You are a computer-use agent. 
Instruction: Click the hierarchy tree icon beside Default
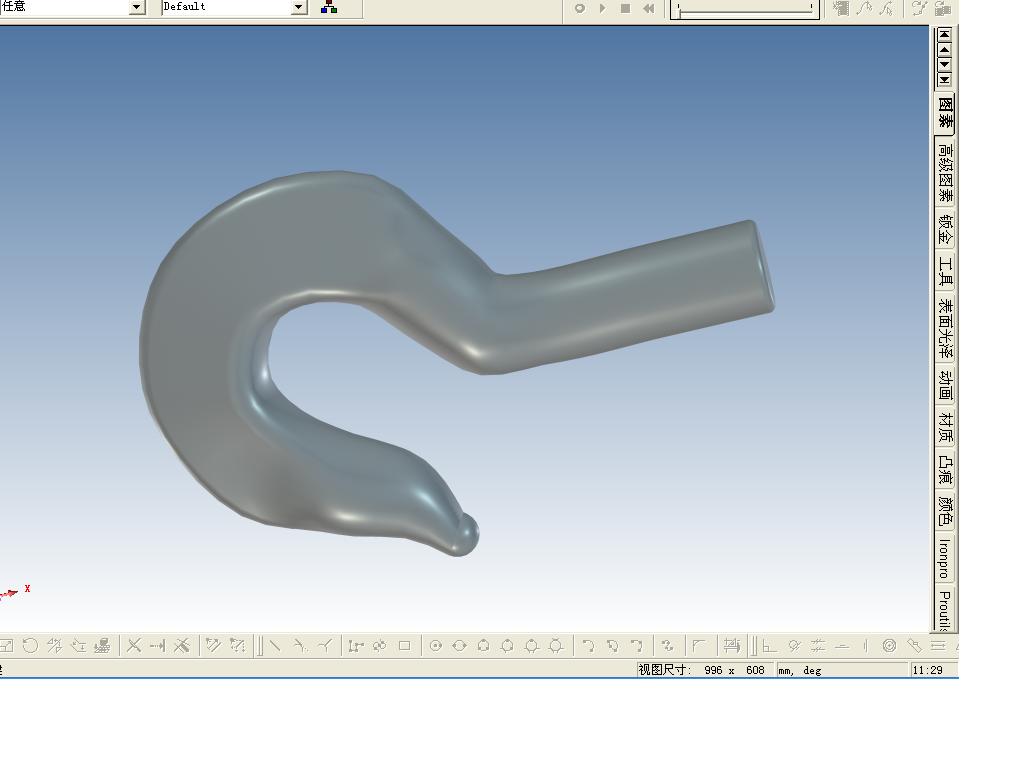tap(329, 7)
